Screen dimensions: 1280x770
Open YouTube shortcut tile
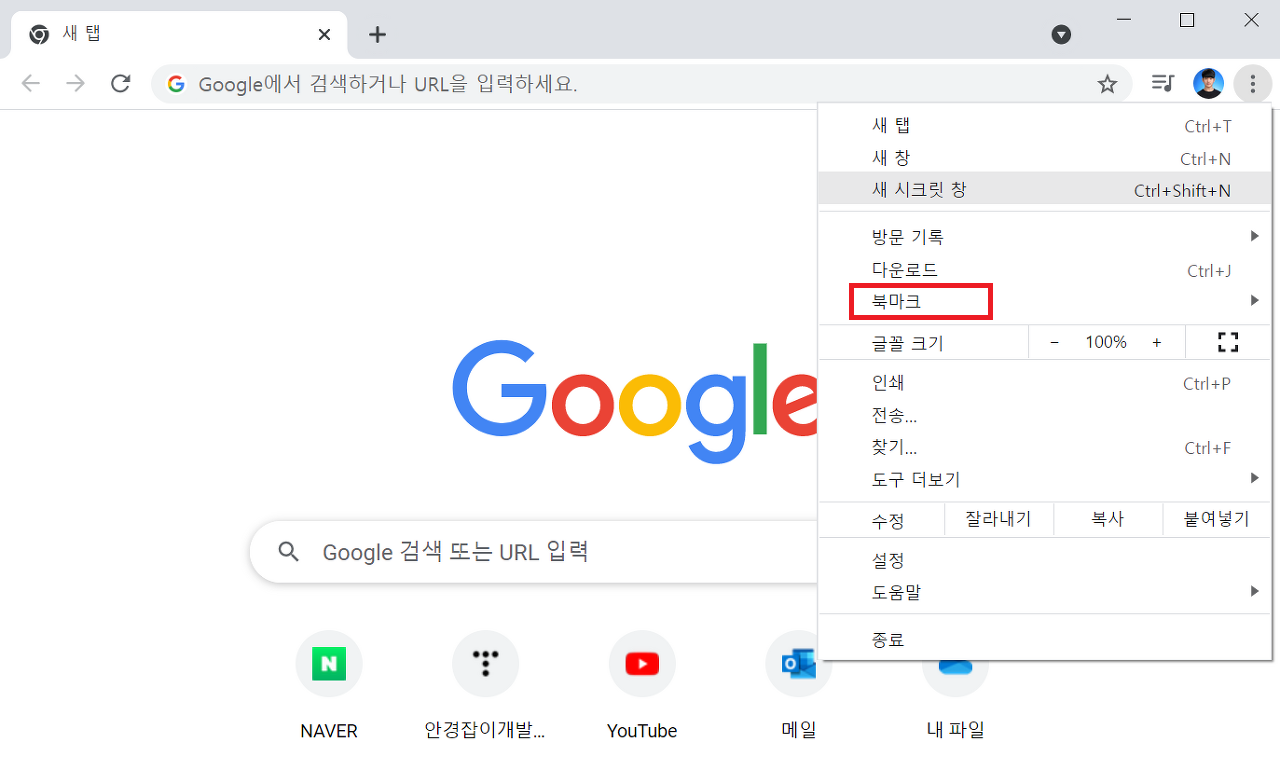(x=642, y=685)
